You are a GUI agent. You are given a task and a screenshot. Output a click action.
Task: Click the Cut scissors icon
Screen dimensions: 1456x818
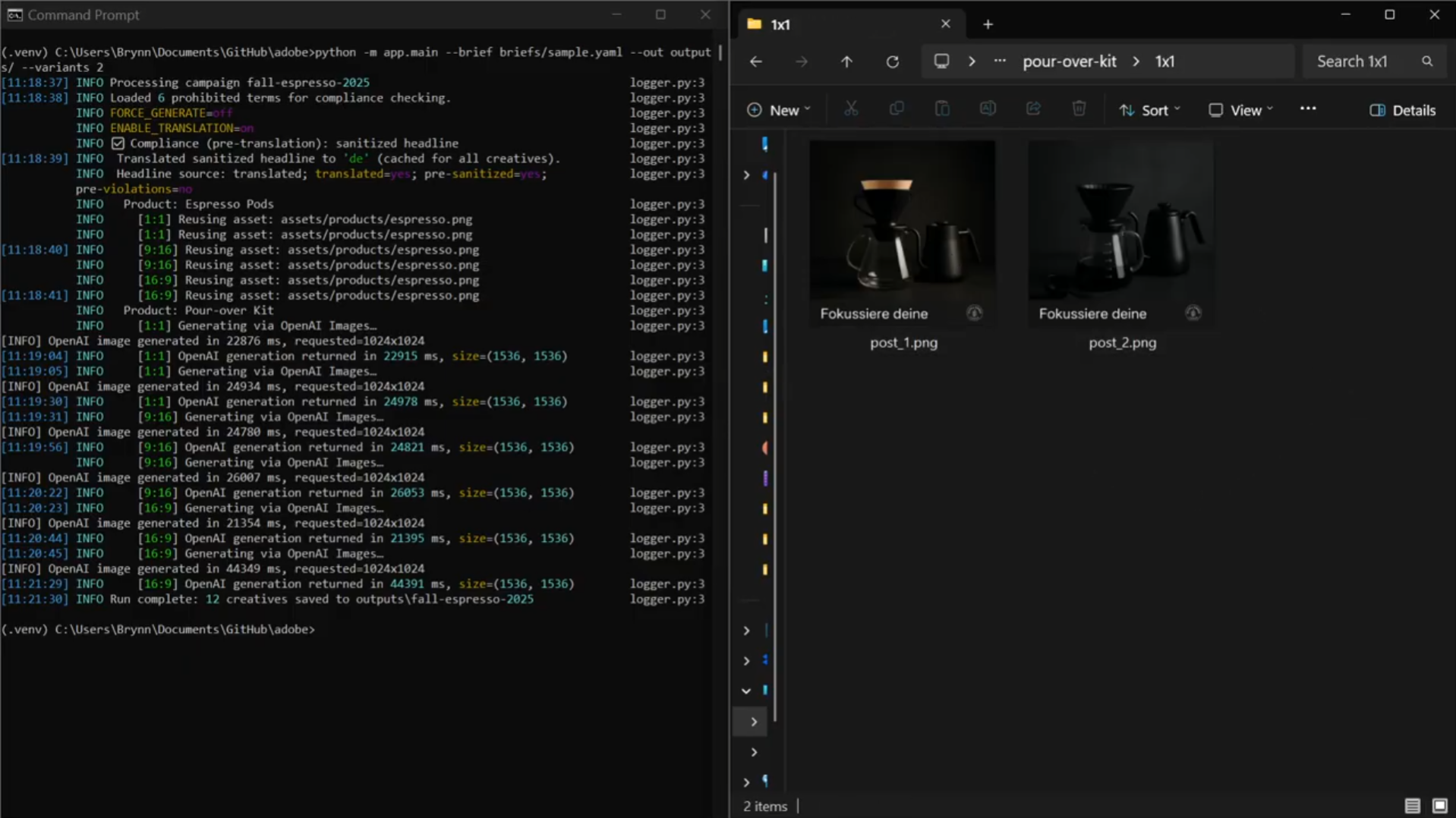tap(851, 109)
